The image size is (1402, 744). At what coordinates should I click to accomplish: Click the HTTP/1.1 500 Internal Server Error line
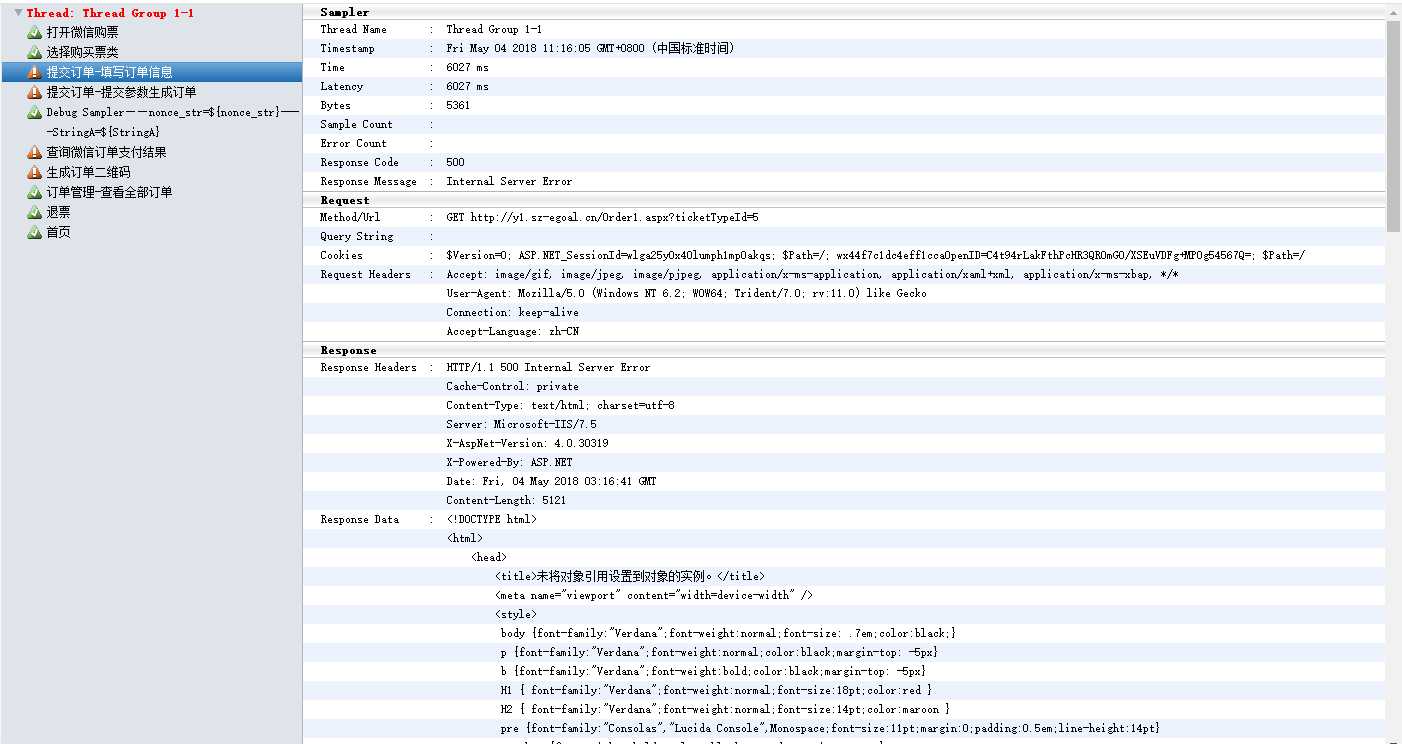pos(548,367)
